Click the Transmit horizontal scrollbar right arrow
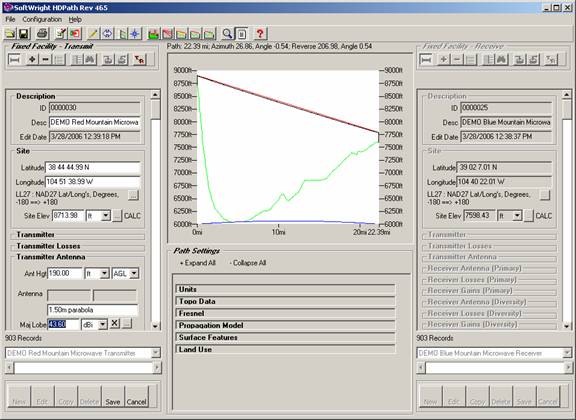The height and width of the screenshot is (420, 576). point(156,367)
